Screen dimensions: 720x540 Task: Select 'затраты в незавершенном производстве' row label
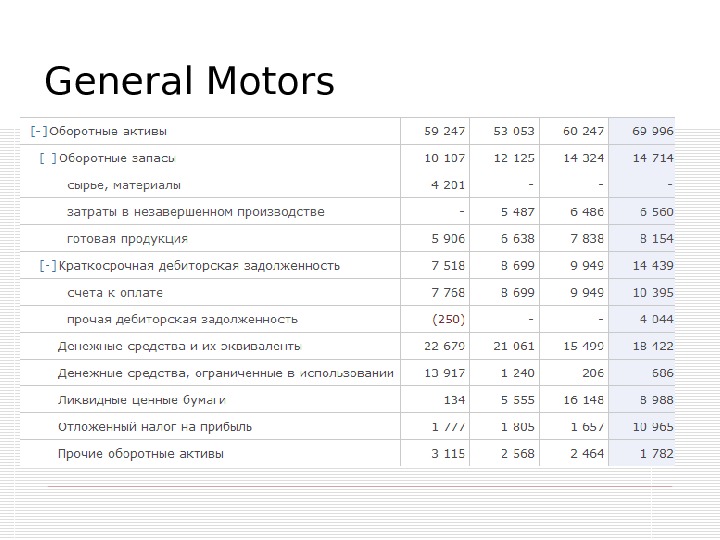coord(196,212)
